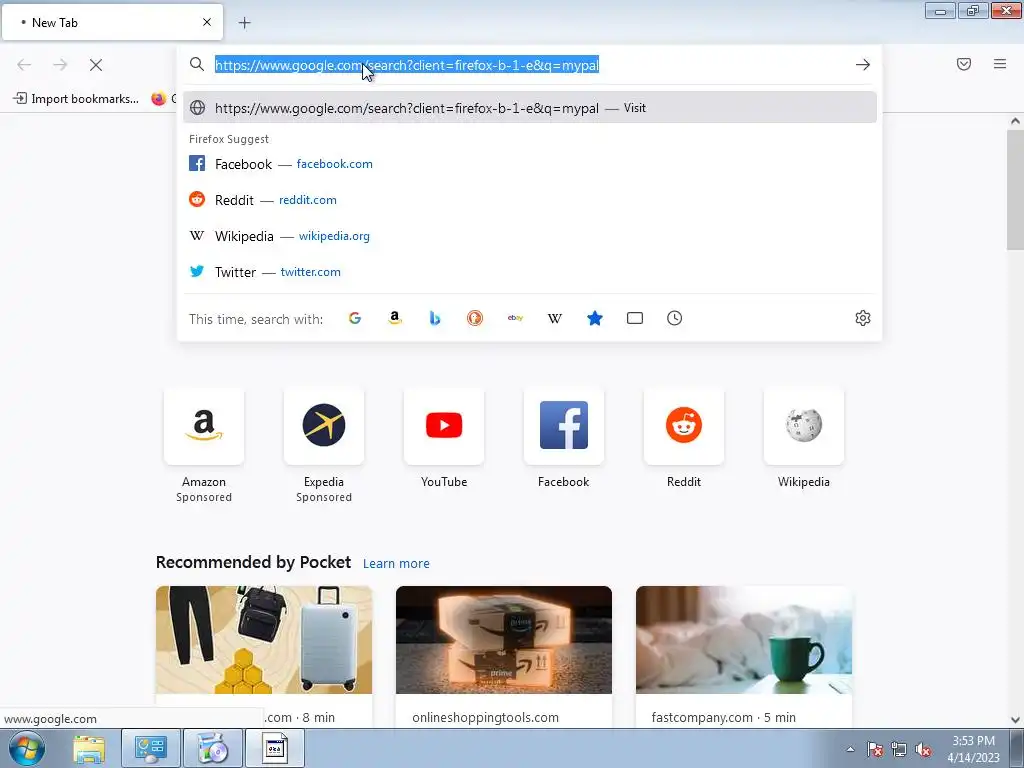This screenshot has width=1024, height=768.
Task: Click the Action Center flag tray icon
Action: pos(875,749)
